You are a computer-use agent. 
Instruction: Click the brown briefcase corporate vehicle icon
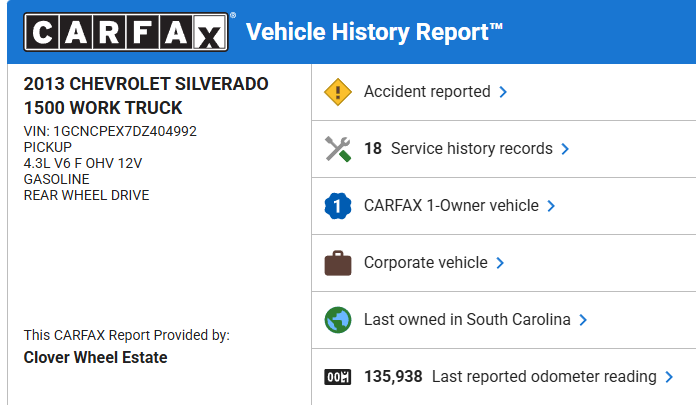[338, 263]
